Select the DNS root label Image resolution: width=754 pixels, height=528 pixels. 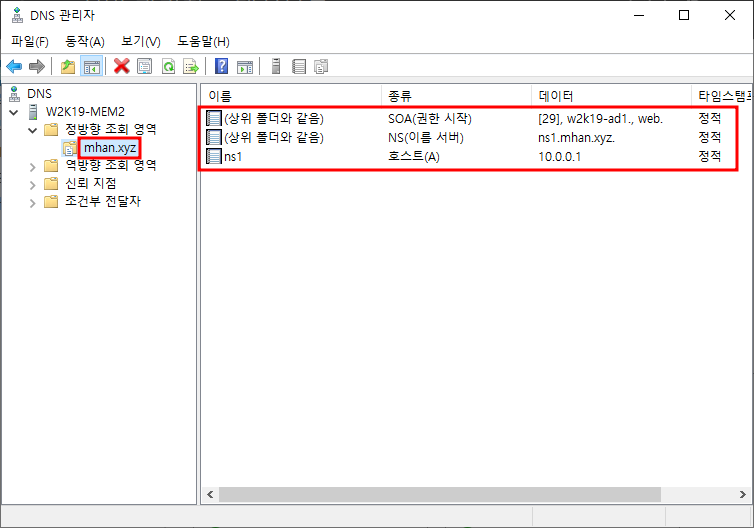39,94
